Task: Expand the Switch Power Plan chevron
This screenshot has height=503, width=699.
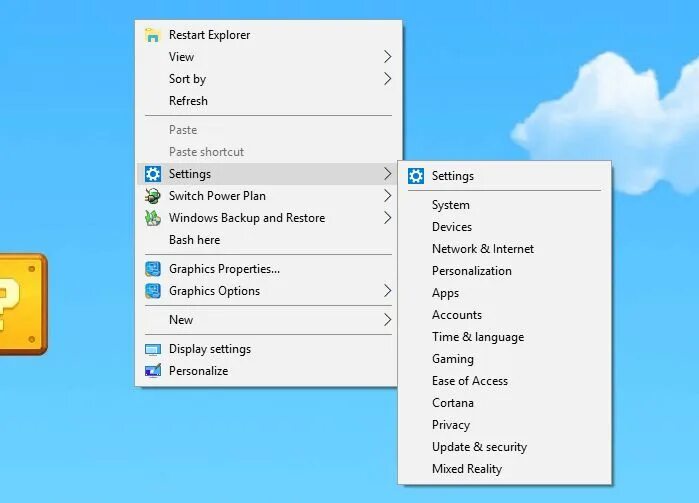Action: [x=387, y=196]
